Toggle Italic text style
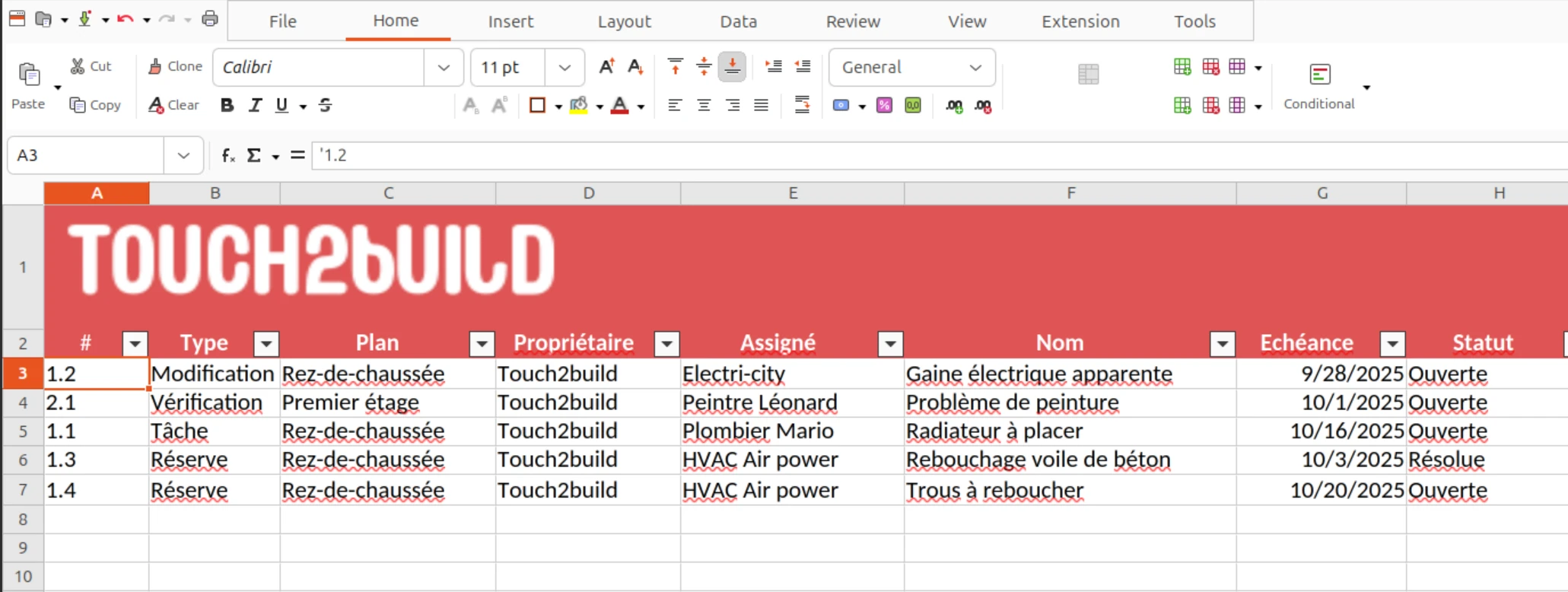This screenshot has height=592, width=1568. pos(255,106)
